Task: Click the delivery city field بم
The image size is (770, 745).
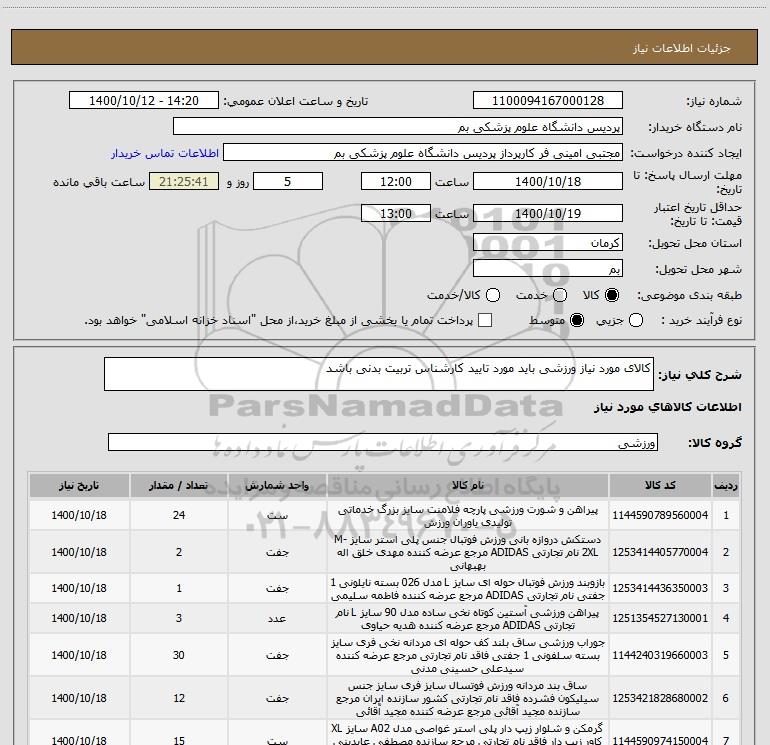Action: click(x=548, y=269)
